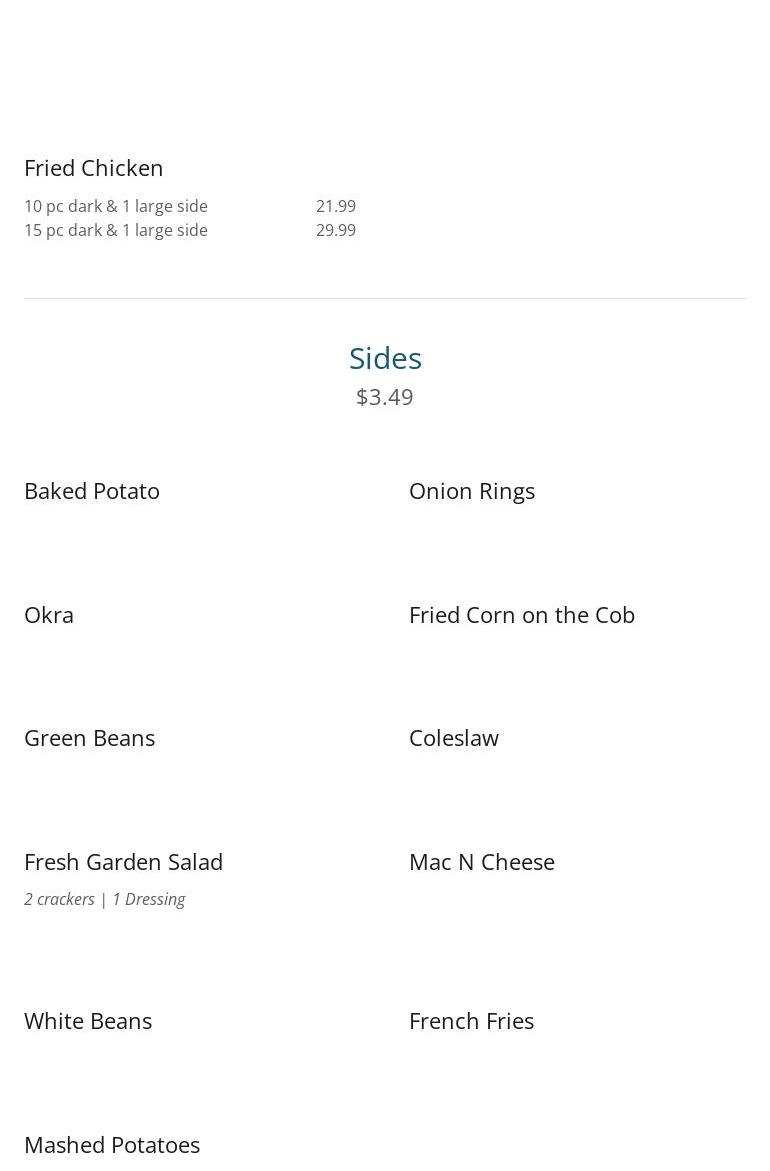Choose White Beans side
Screen dimensions: 770x1171
(x=88, y=1021)
